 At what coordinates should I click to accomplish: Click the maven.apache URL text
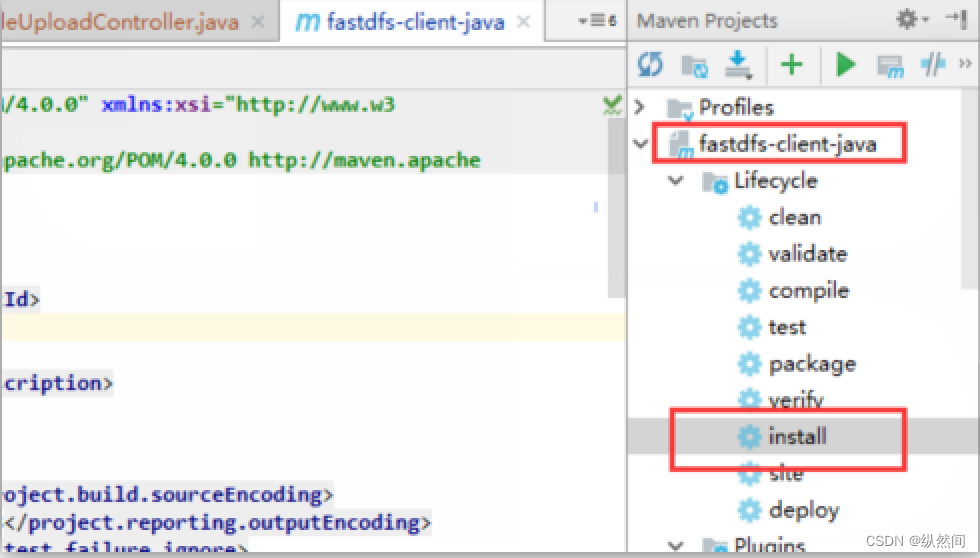(364, 160)
